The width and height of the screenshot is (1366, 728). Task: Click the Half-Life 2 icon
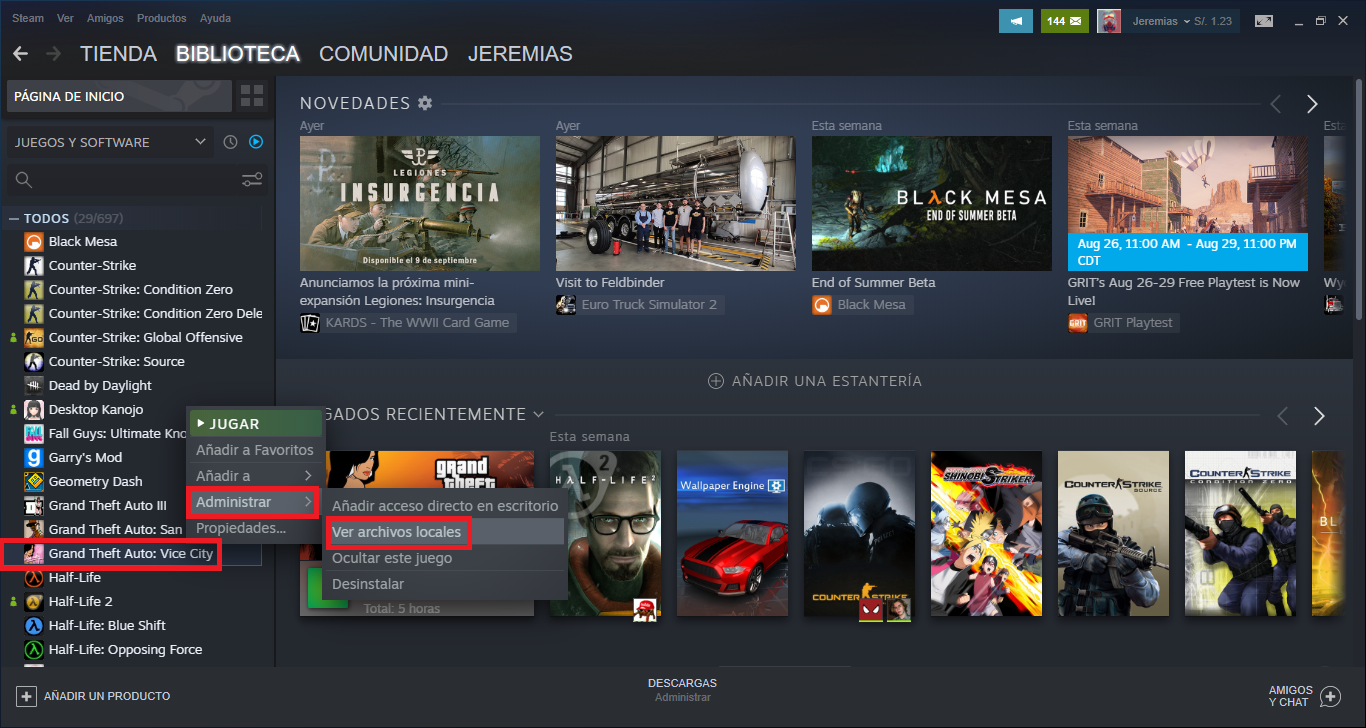[x=34, y=601]
